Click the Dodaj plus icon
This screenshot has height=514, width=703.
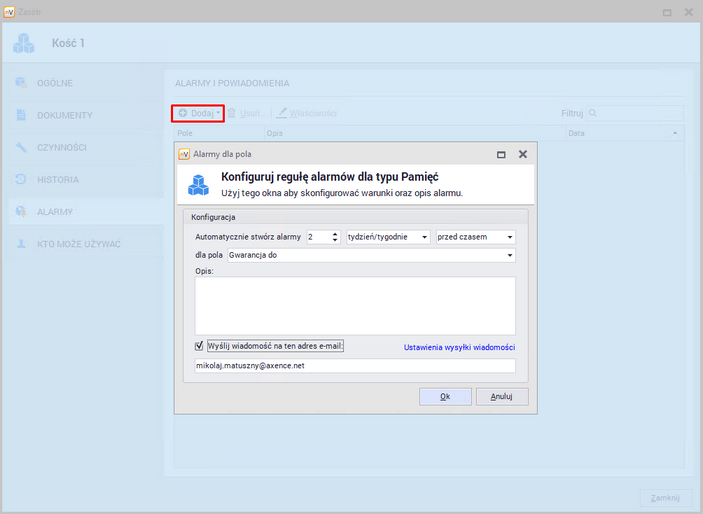point(183,113)
